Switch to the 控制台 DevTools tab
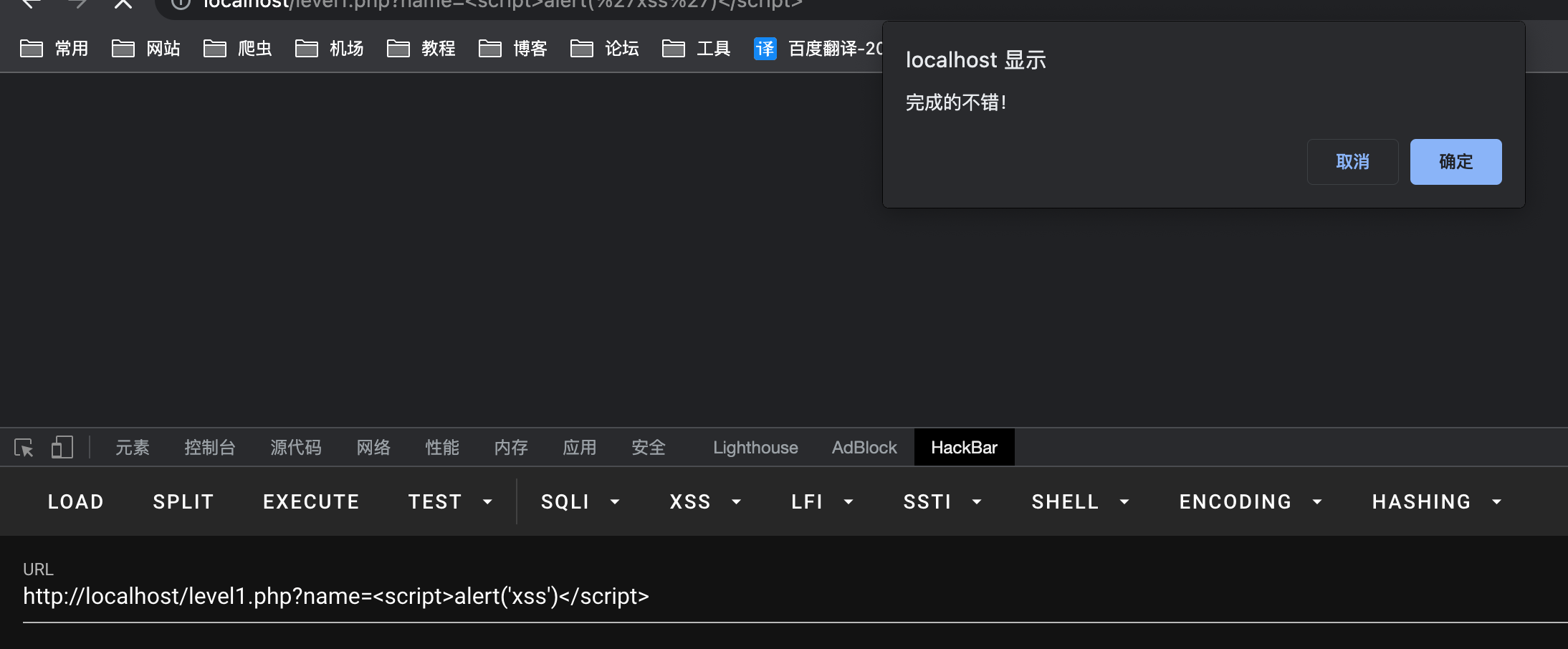 coord(210,448)
